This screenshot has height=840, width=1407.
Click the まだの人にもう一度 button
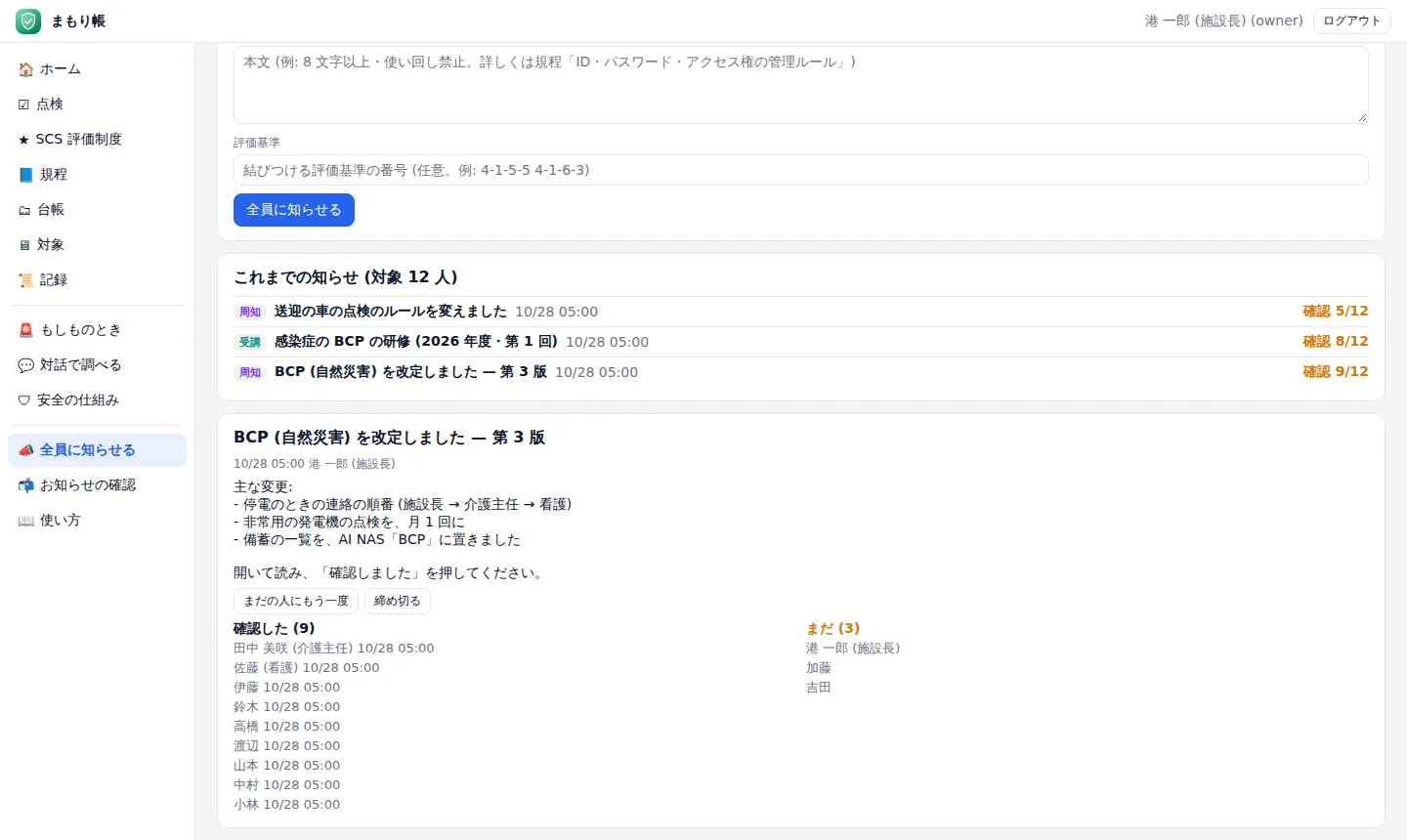(x=296, y=601)
